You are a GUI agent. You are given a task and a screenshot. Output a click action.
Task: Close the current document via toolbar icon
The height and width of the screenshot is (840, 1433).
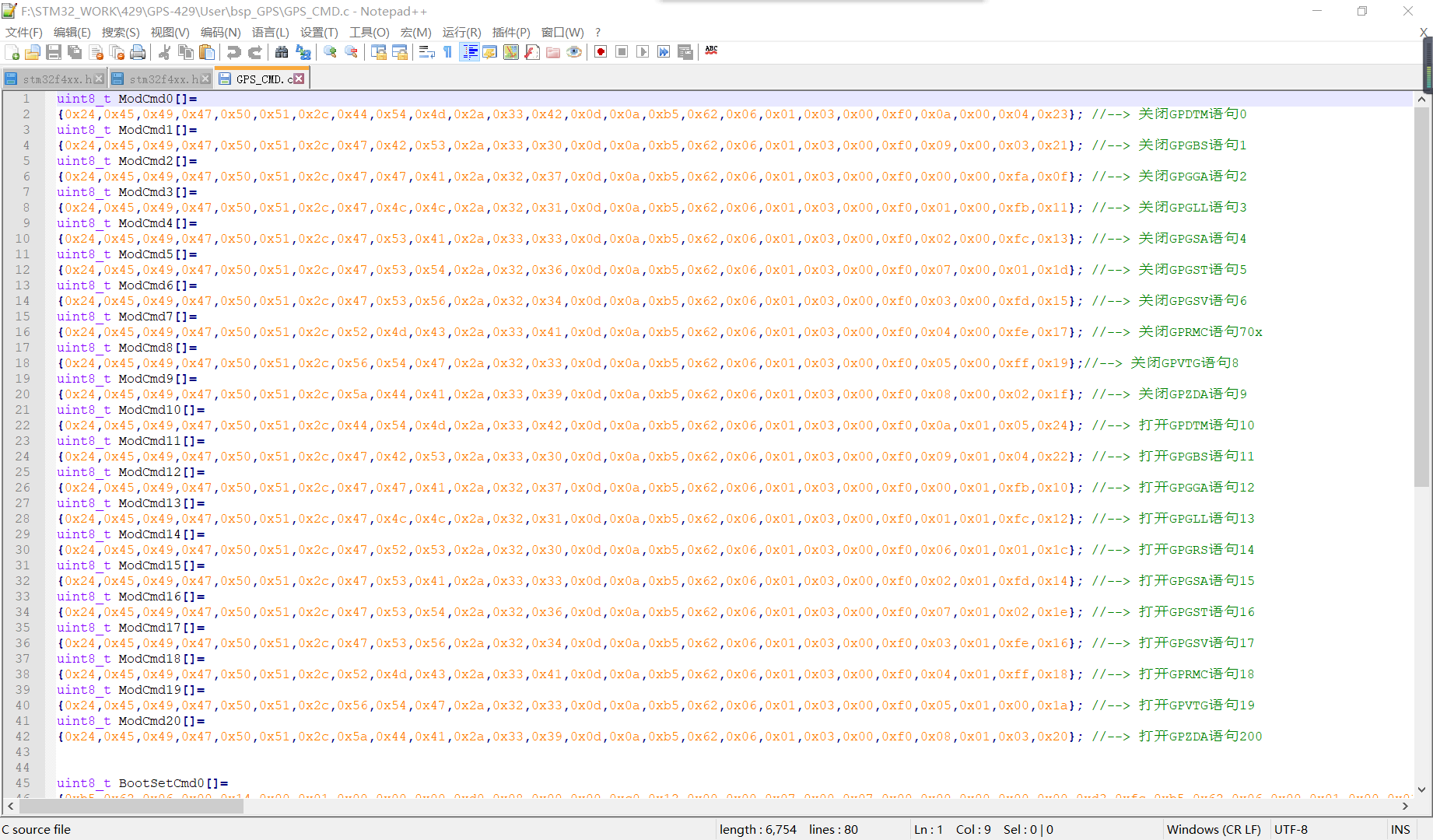[x=96, y=52]
